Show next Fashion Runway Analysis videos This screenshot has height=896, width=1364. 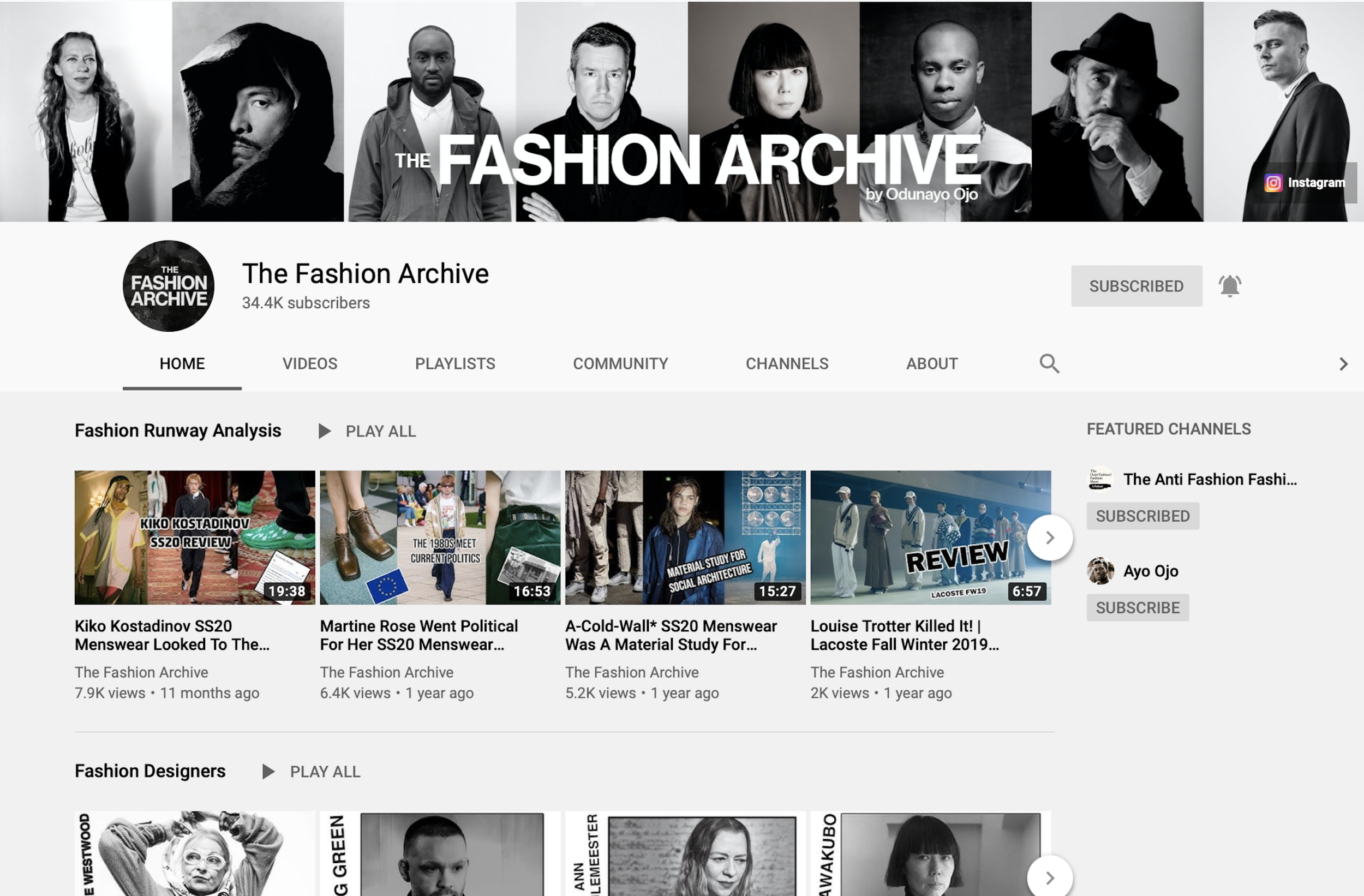pos(1049,537)
